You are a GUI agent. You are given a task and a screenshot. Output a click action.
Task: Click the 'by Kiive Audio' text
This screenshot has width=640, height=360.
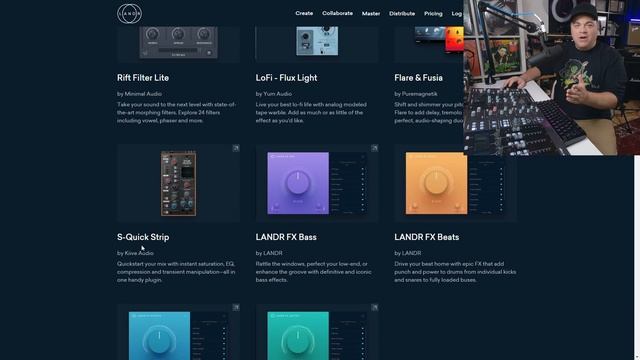[x=135, y=253]
